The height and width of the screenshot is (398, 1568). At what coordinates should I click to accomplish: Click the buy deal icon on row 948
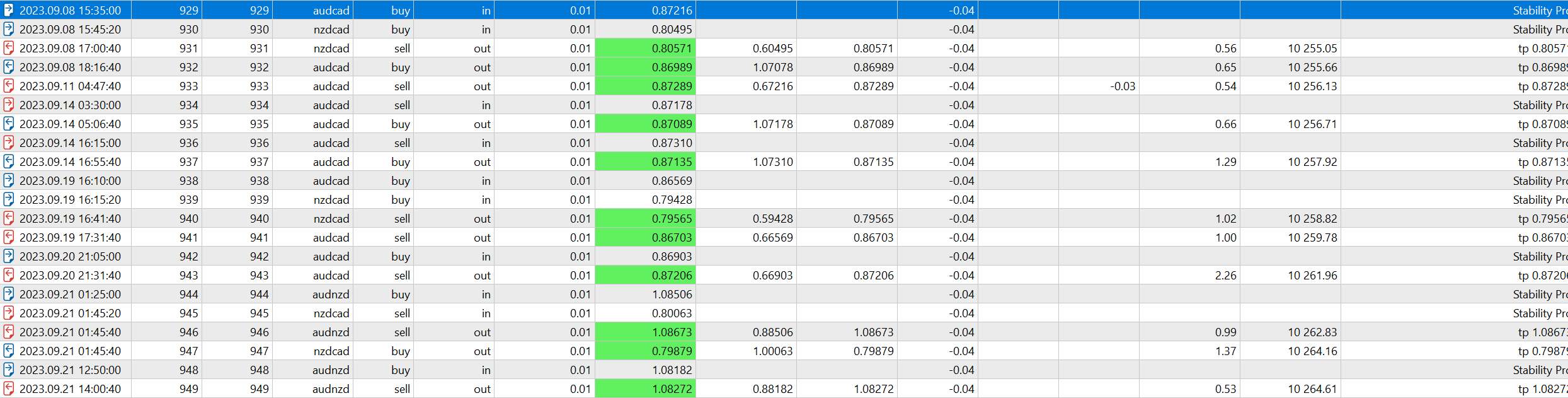[9, 370]
